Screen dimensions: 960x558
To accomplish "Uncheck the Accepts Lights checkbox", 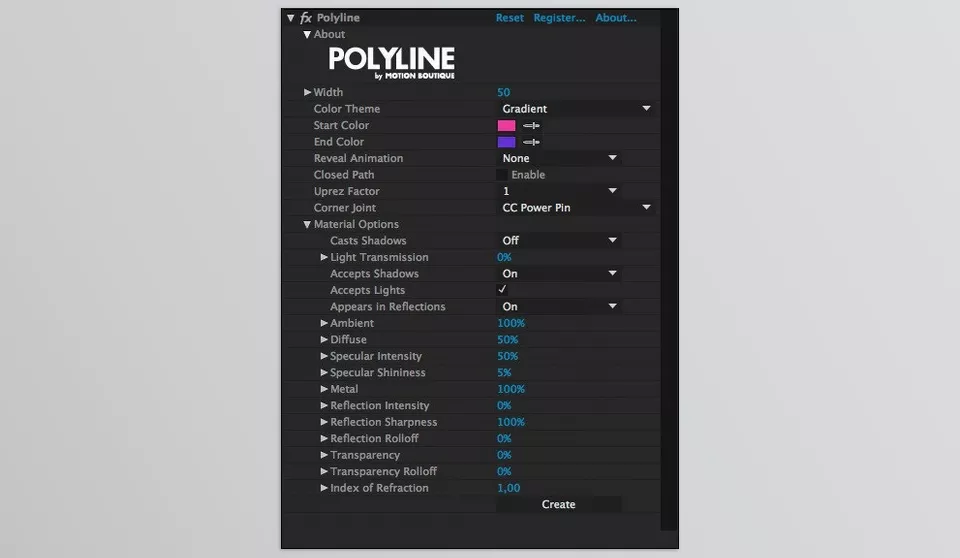I will coord(501,290).
